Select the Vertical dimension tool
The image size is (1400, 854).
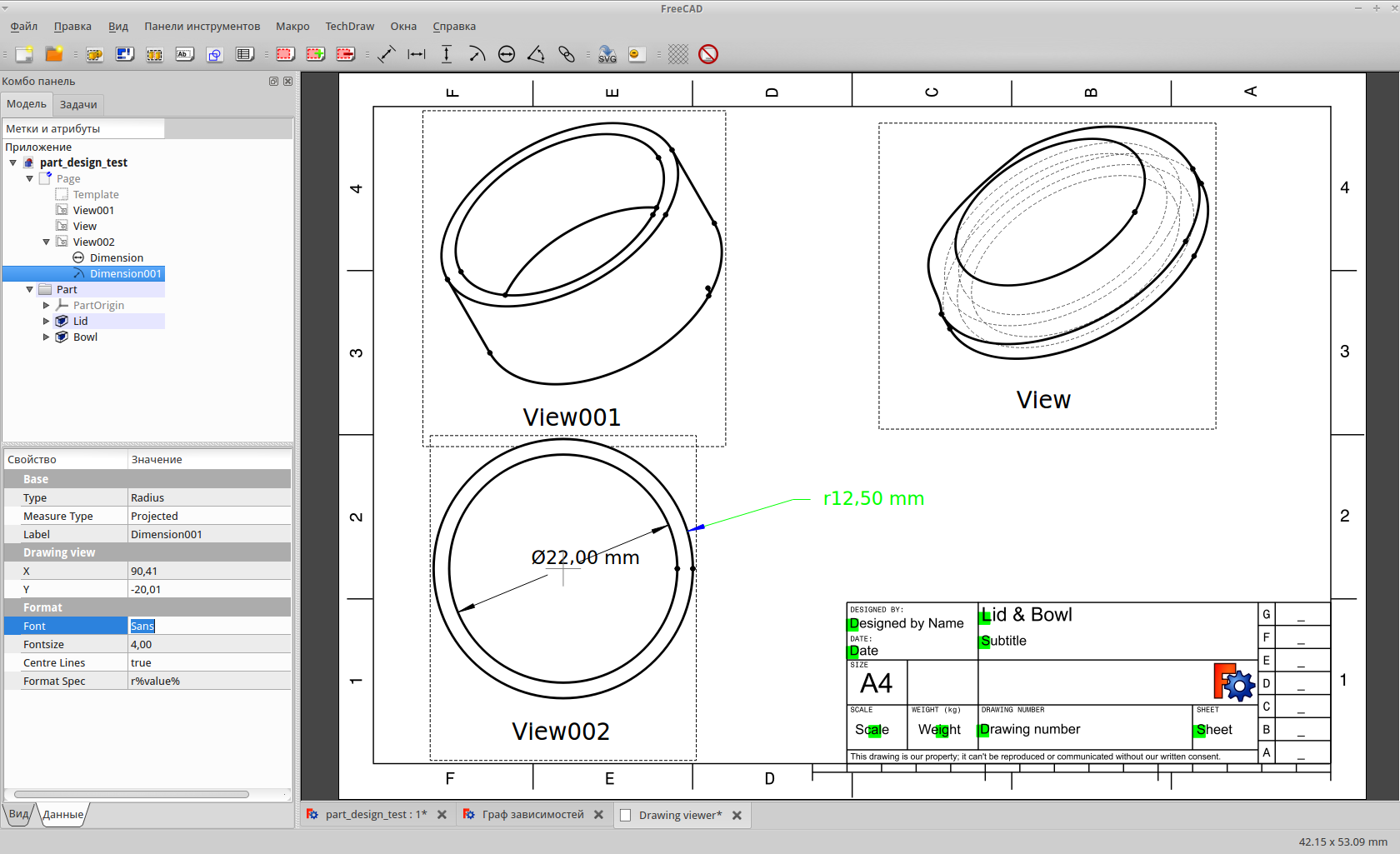(x=447, y=53)
